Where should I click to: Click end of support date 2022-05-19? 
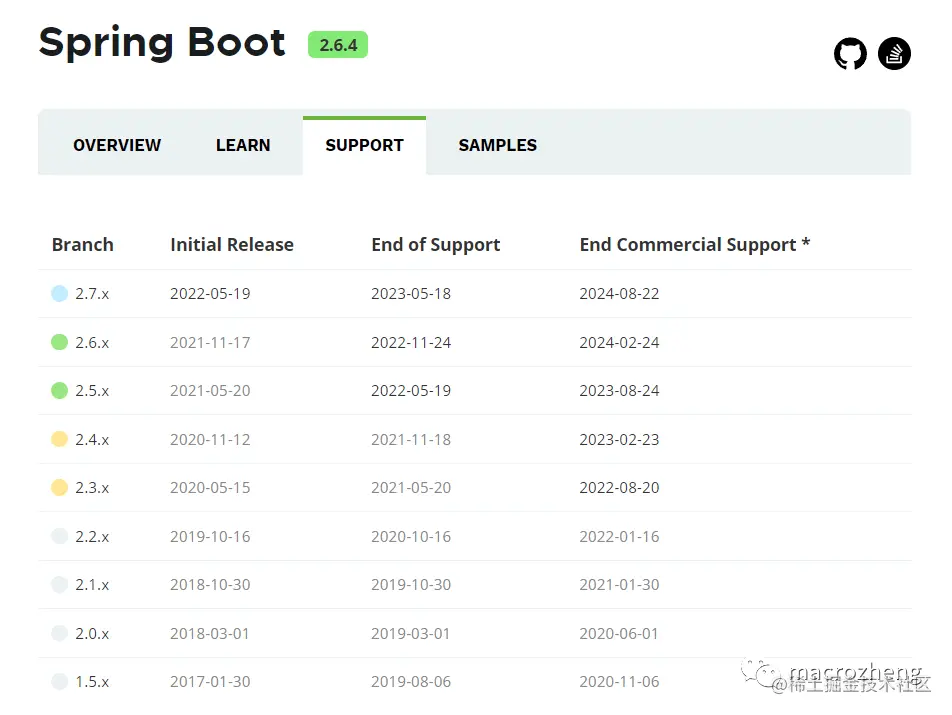pyautogui.click(x=411, y=391)
